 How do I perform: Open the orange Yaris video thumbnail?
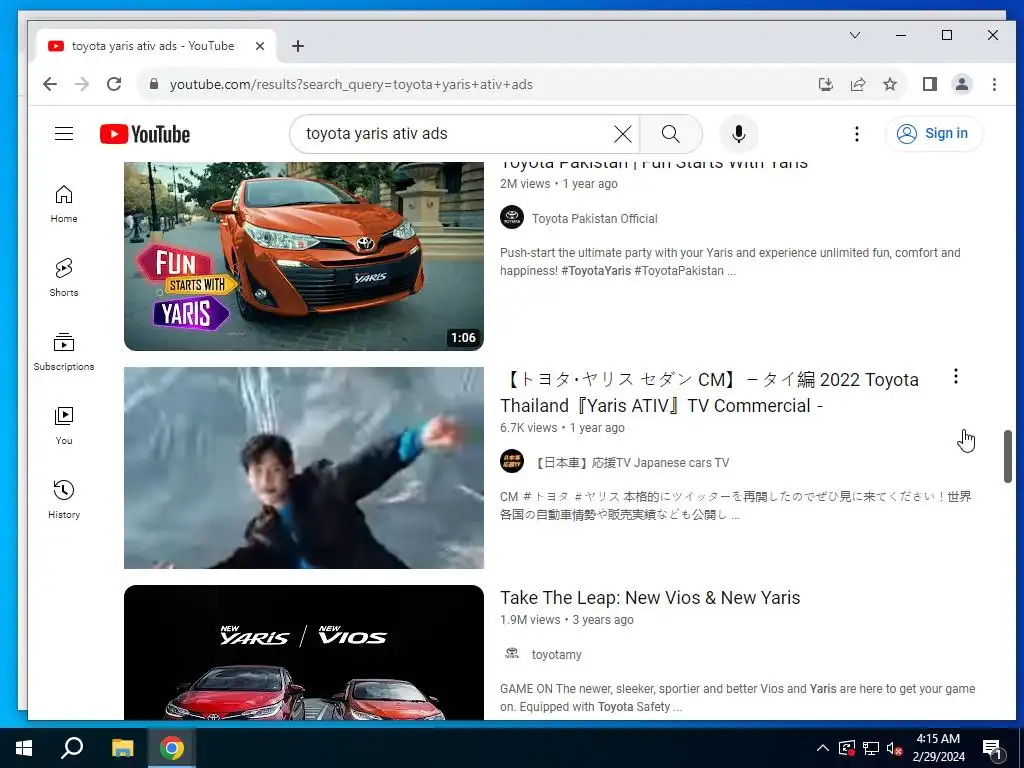304,256
